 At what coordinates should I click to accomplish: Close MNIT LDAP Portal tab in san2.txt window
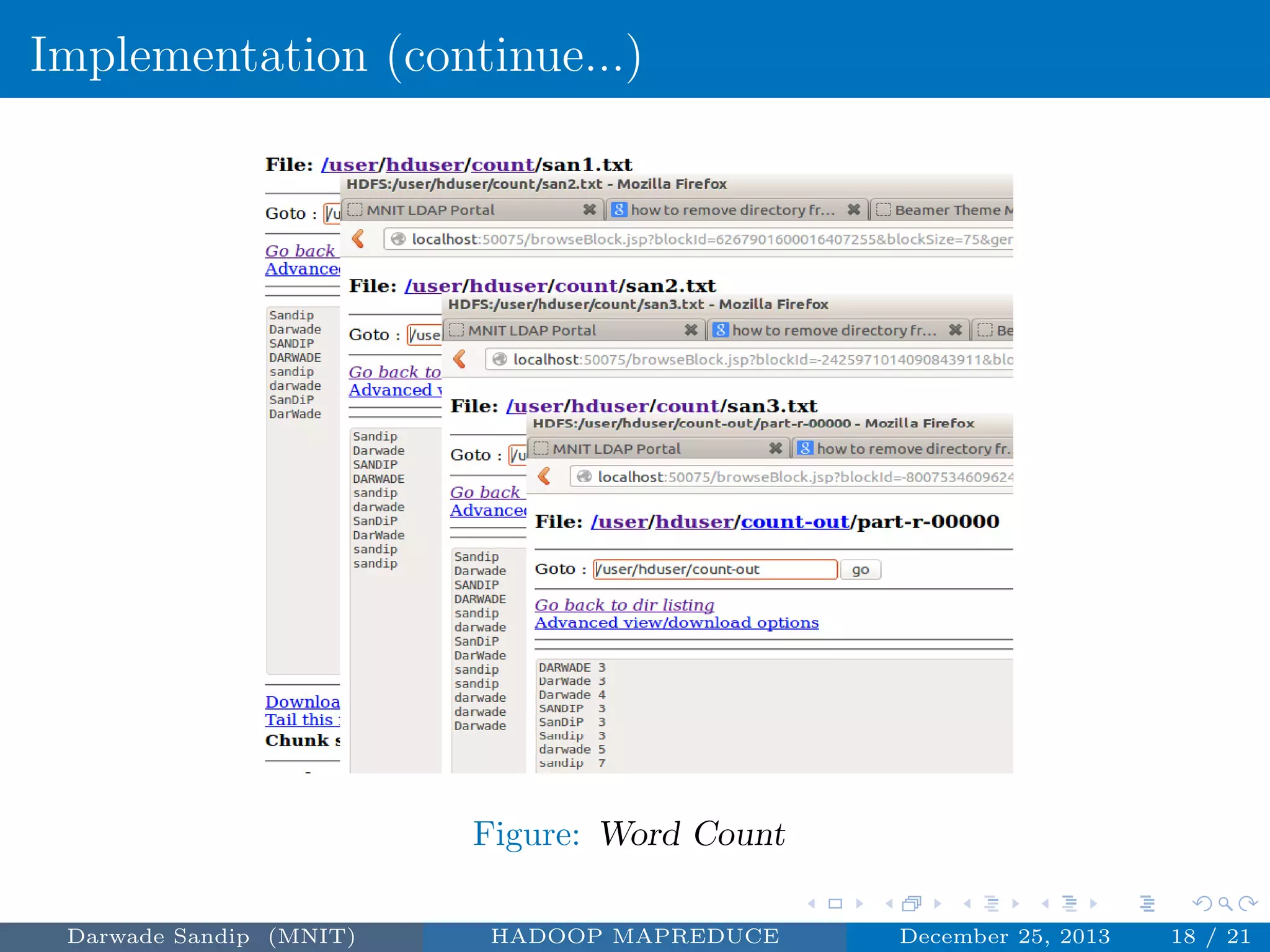pos(589,209)
